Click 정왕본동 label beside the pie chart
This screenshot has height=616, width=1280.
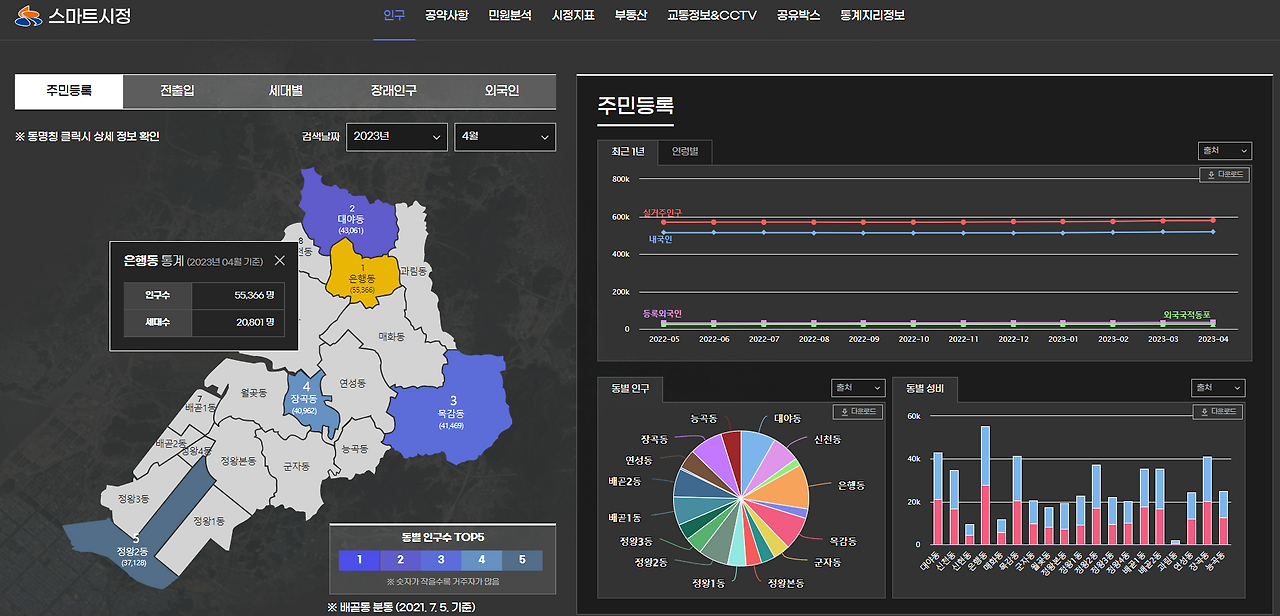coord(785,581)
